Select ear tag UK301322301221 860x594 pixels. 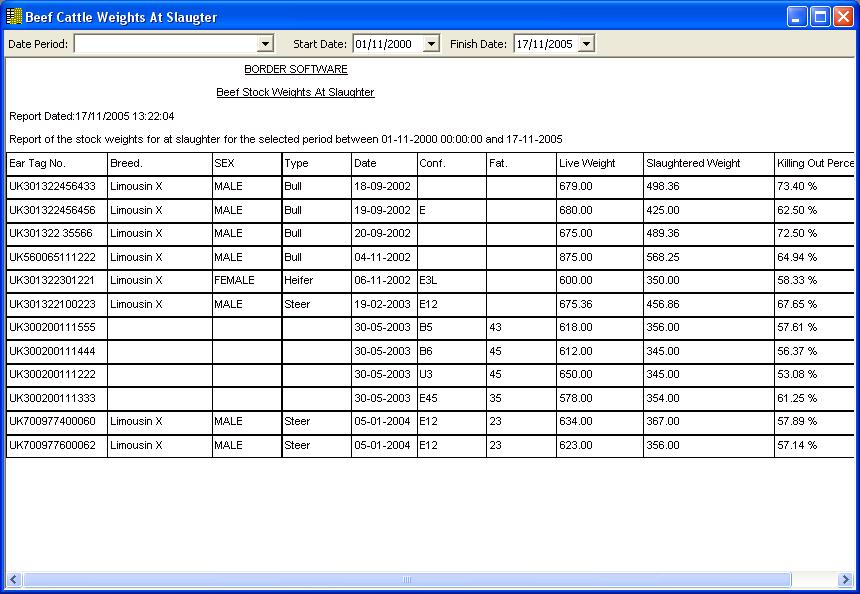52,280
